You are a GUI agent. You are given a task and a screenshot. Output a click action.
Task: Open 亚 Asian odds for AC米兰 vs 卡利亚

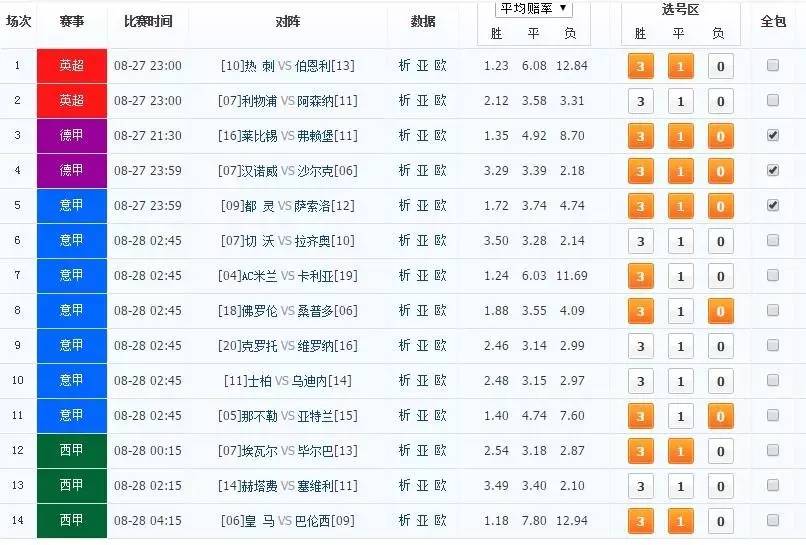tap(423, 275)
